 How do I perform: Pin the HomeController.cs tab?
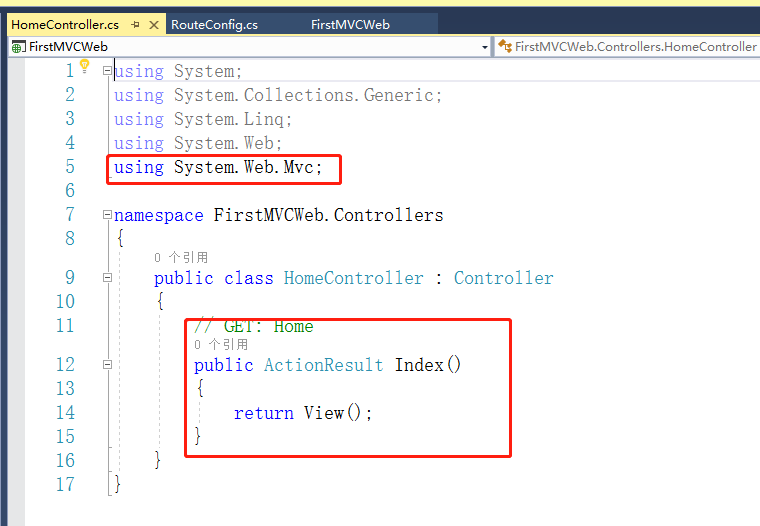click(x=136, y=24)
